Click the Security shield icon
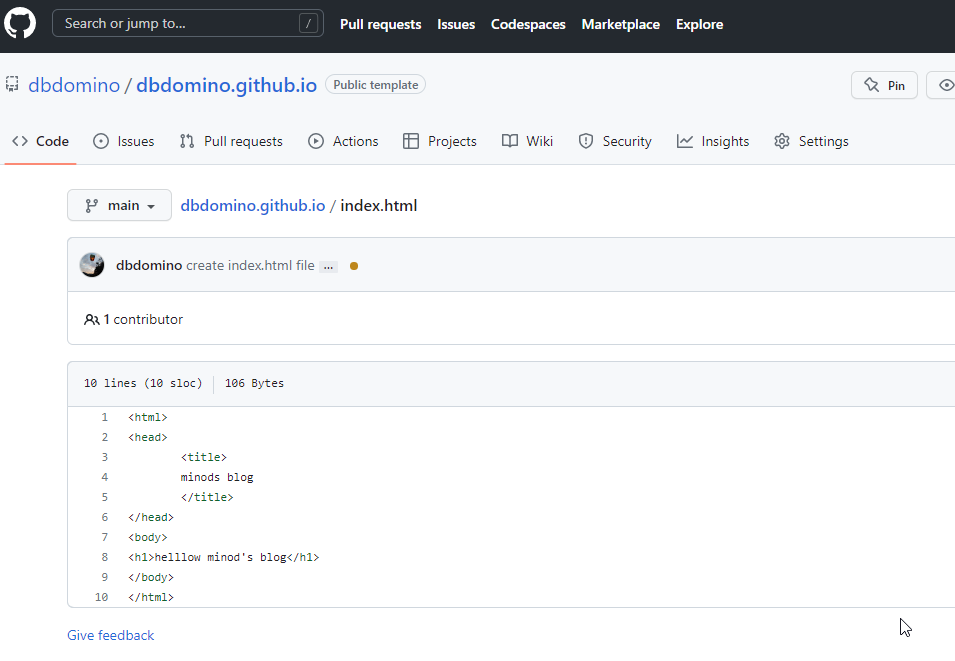 pos(586,141)
